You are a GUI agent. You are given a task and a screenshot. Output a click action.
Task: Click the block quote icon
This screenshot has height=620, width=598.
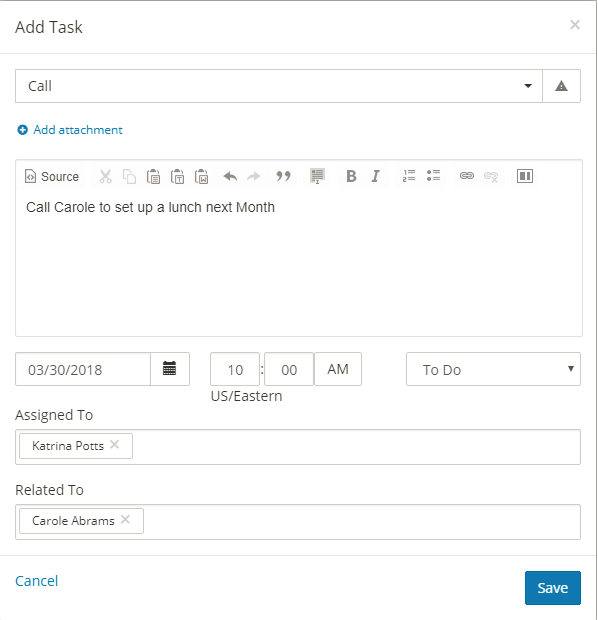pyautogui.click(x=283, y=176)
